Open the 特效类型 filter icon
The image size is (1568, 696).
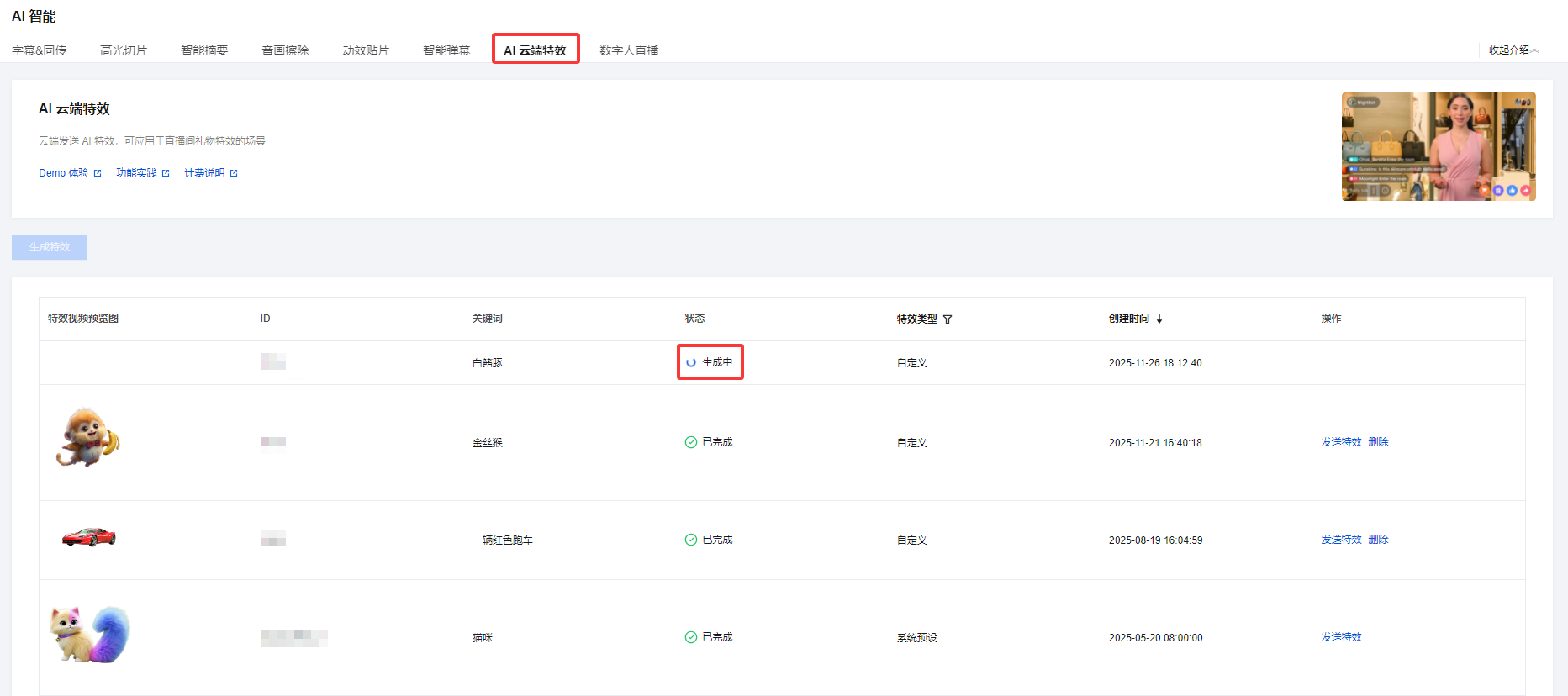point(948,319)
